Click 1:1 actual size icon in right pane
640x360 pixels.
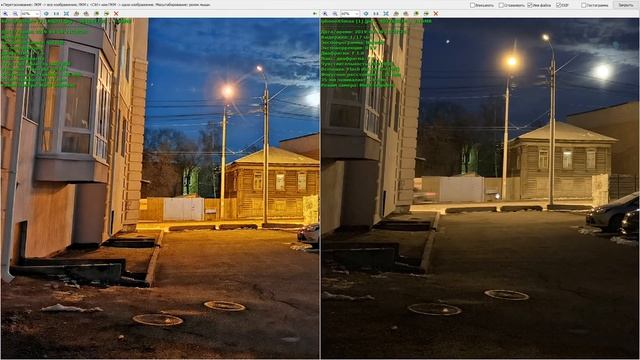376,13
